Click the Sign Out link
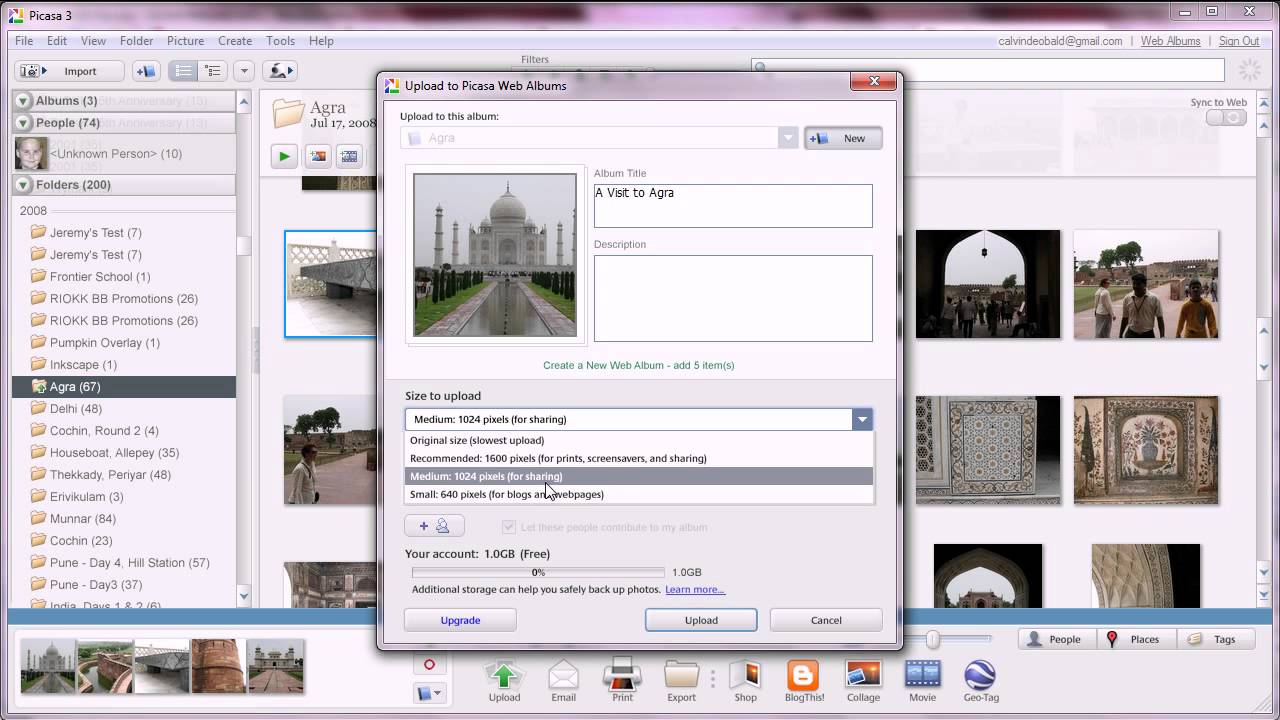The image size is (1280, 720). click(1239, 41)
